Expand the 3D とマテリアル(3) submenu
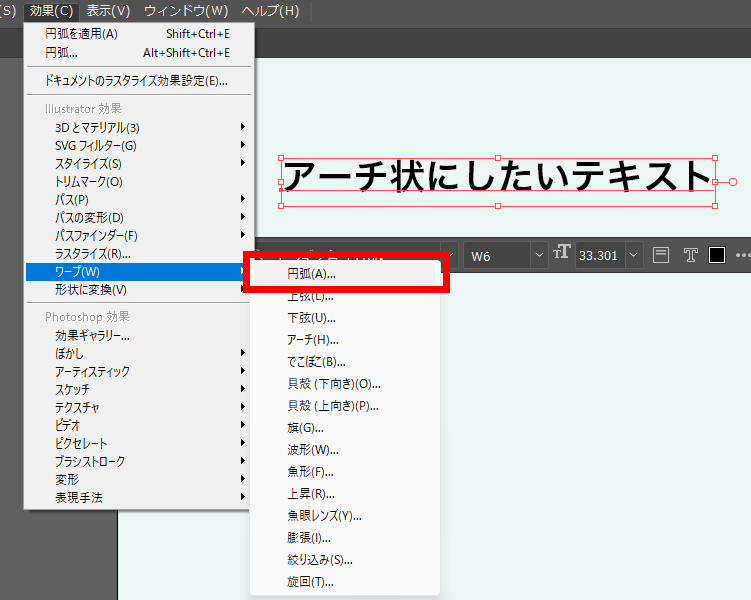The height and width of the screenshot is (600, 751). click(138, 127)
